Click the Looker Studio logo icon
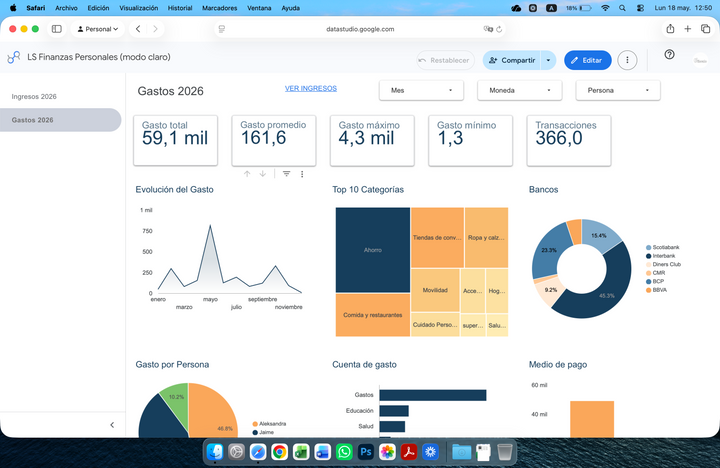This screenshot has width=720, height=468. click(14, 57)
